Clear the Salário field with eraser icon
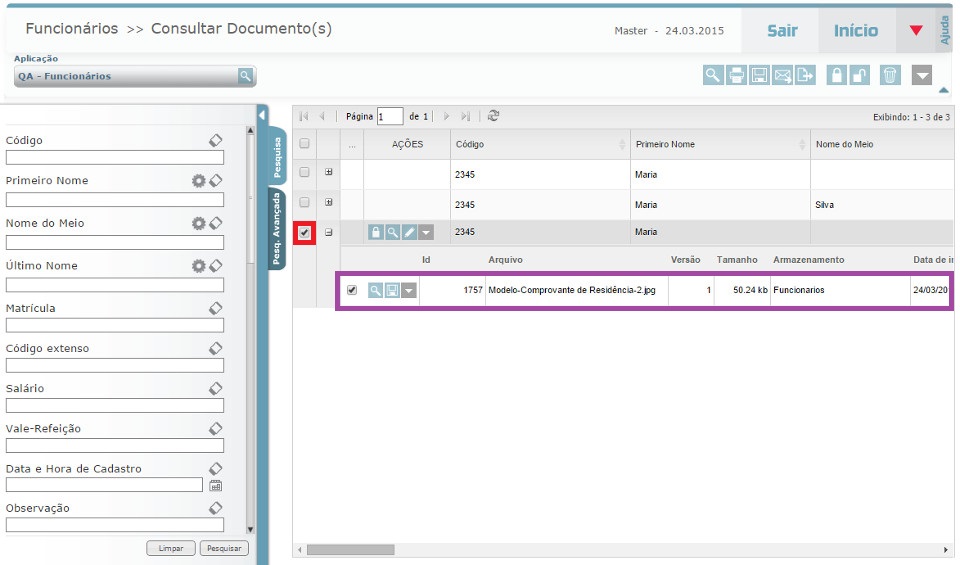Screen dimensions: 960x565 pos(215,388)
